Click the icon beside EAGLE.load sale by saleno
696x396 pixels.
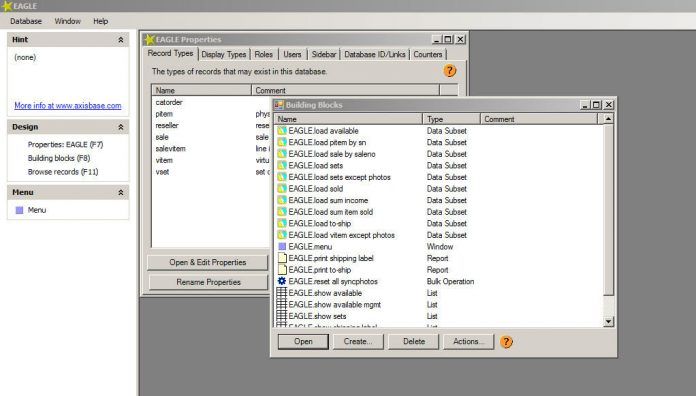point(281,154)
